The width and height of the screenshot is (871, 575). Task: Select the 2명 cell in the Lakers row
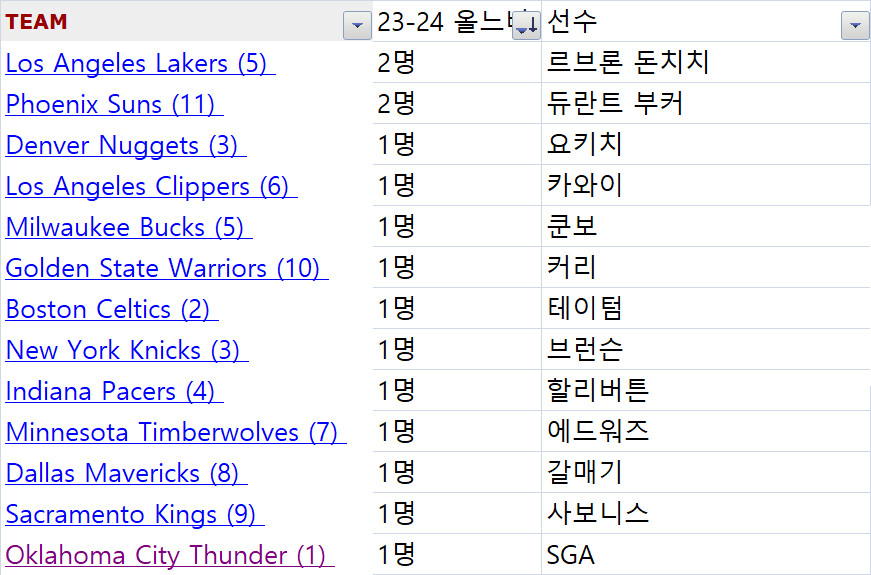tap(457, 62)
